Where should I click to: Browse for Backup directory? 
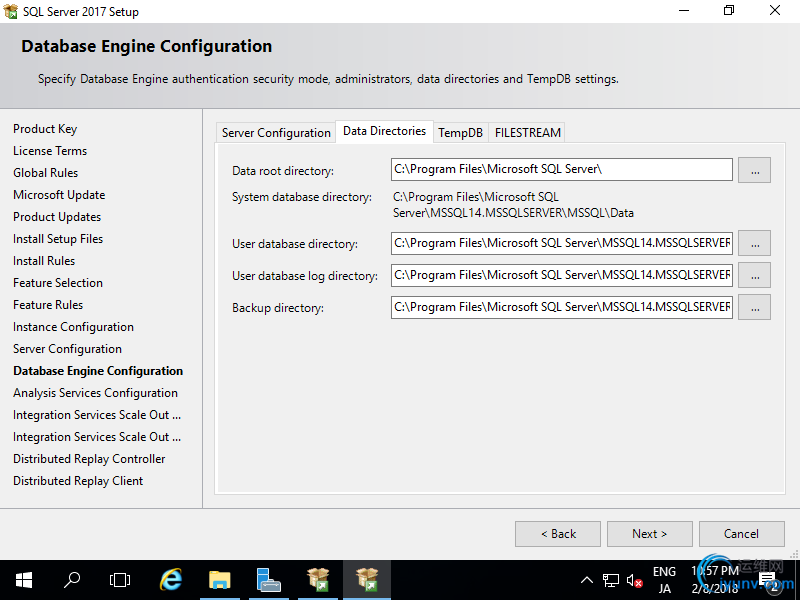[x=755, y=308]
